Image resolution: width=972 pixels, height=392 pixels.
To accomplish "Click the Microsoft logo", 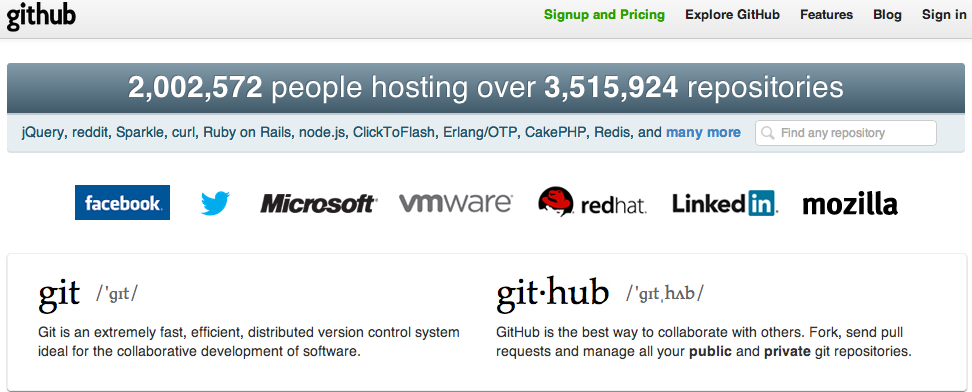I will pos(318,203).
